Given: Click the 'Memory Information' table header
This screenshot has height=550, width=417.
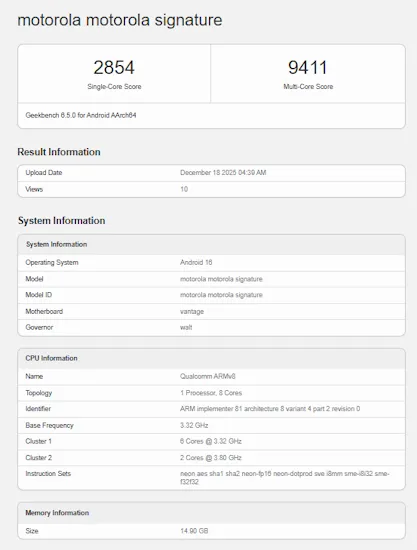Looking at the screenshot, I should point(211,513).
